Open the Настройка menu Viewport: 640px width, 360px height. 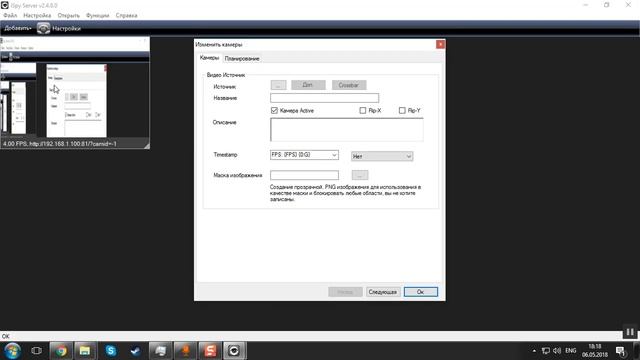[x=37, y=16]
